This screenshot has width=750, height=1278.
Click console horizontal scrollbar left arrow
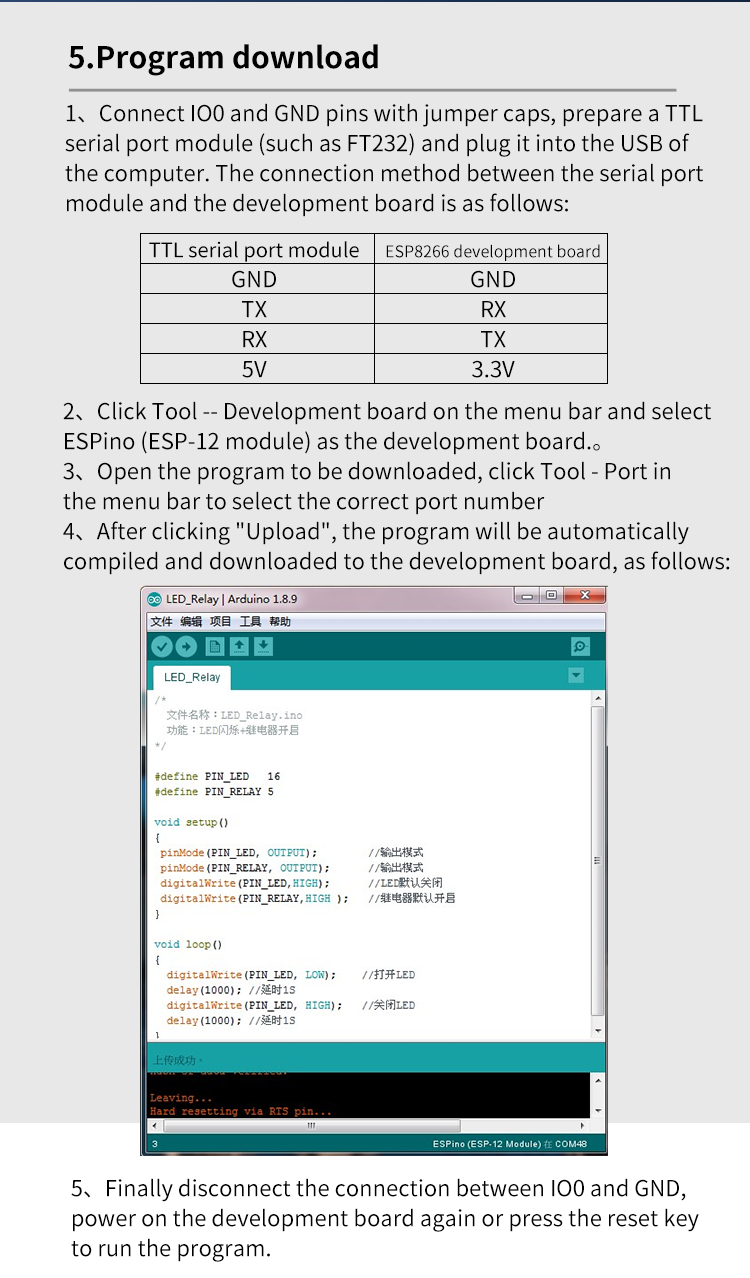(153, 1126)
